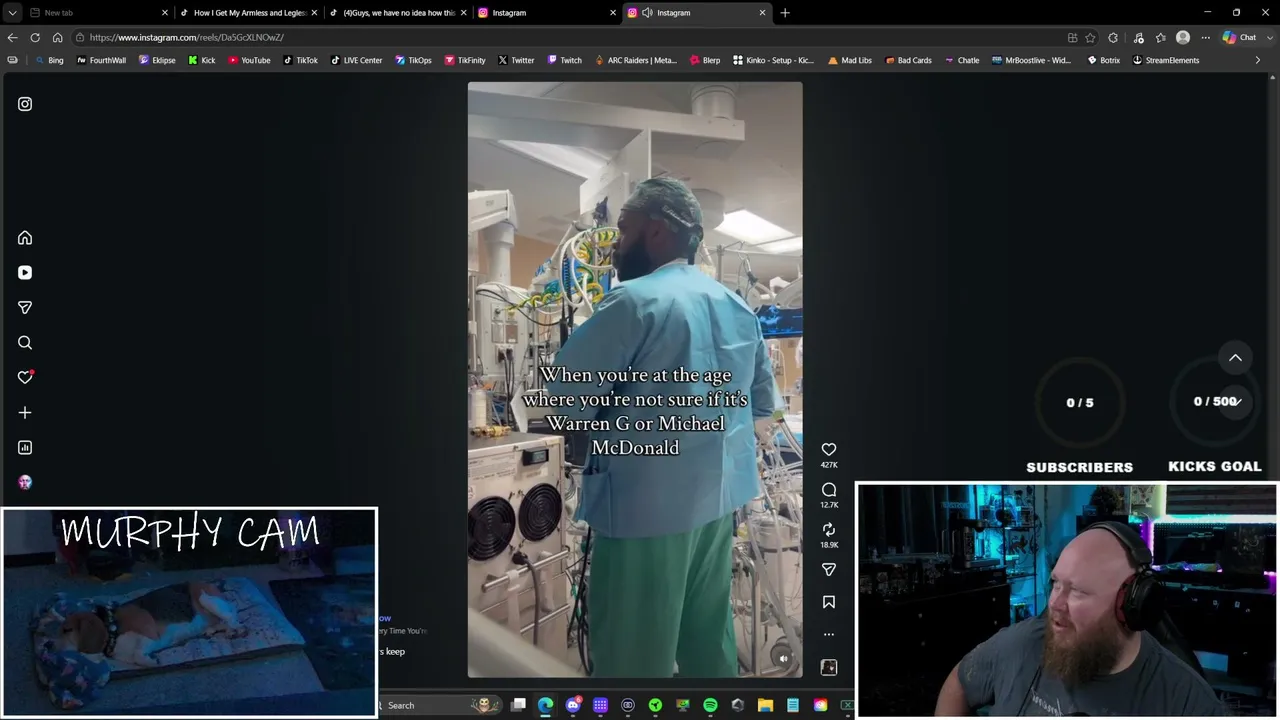The image size is (1280, 720).
Task: Open the FourthWall bookmark
Action: pos(101,60)
